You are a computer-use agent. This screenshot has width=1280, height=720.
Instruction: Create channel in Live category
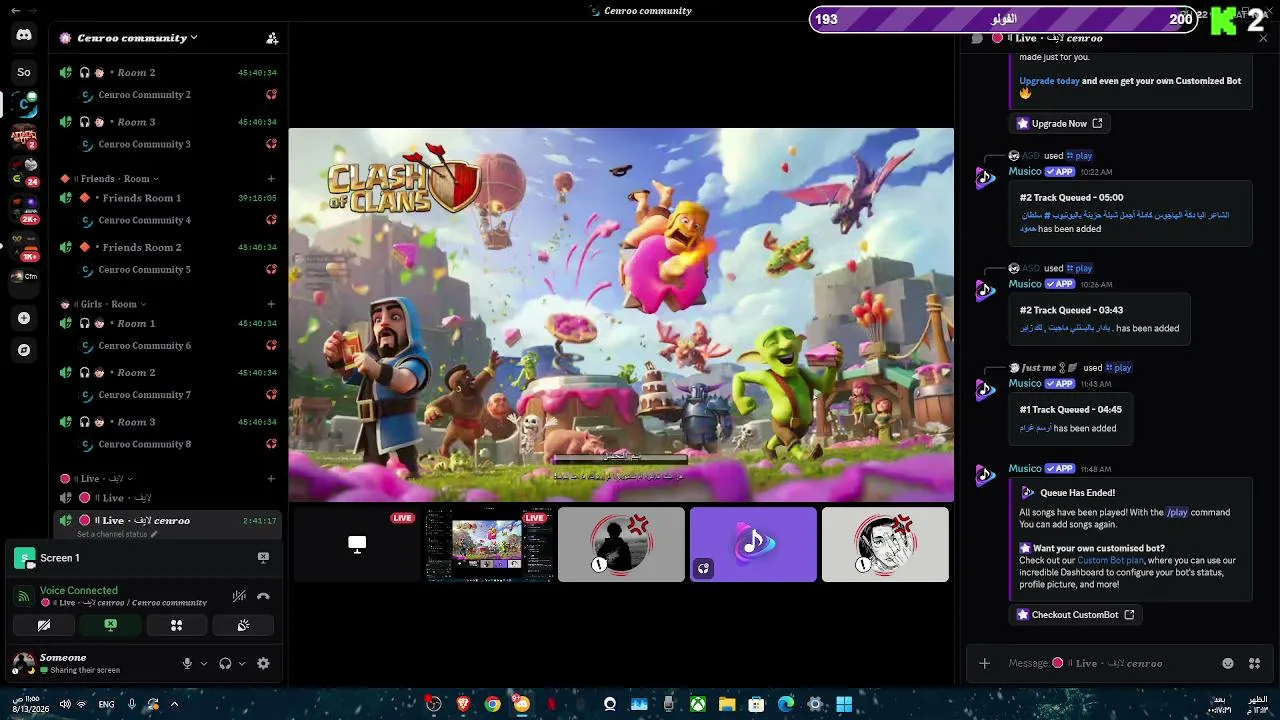tap(271, 479)
